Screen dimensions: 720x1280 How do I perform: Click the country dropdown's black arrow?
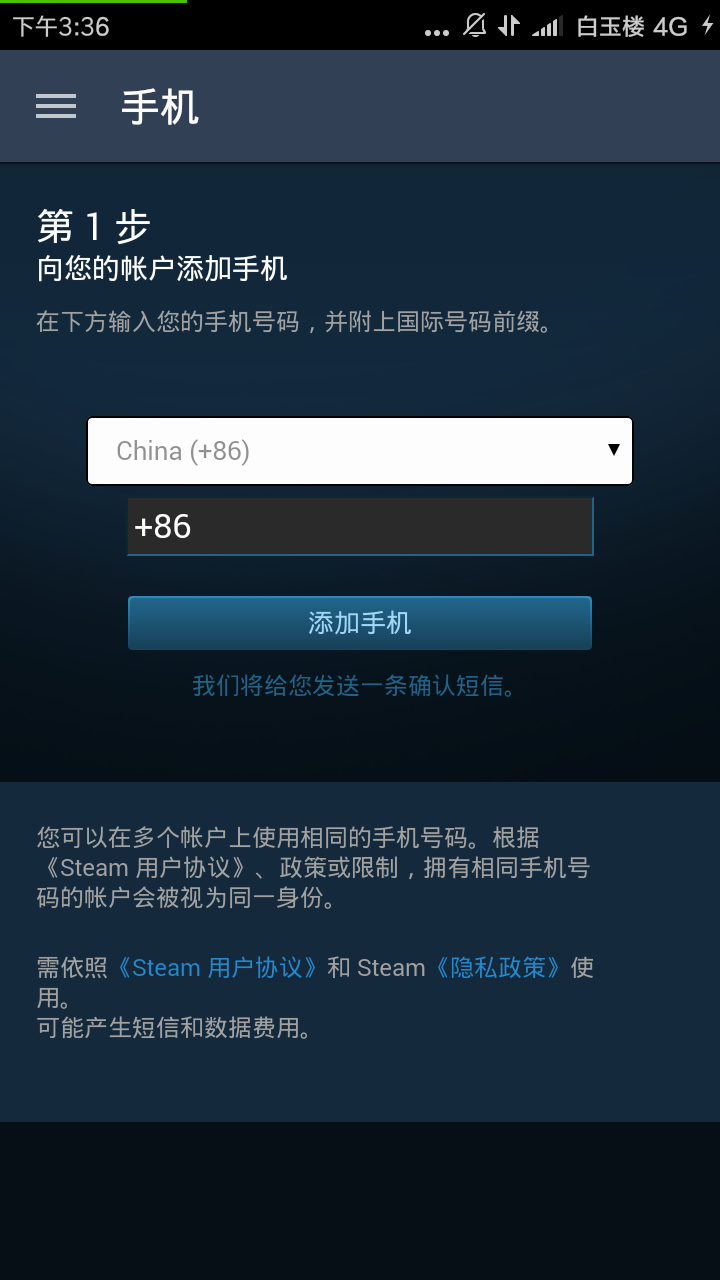(614, 450)
